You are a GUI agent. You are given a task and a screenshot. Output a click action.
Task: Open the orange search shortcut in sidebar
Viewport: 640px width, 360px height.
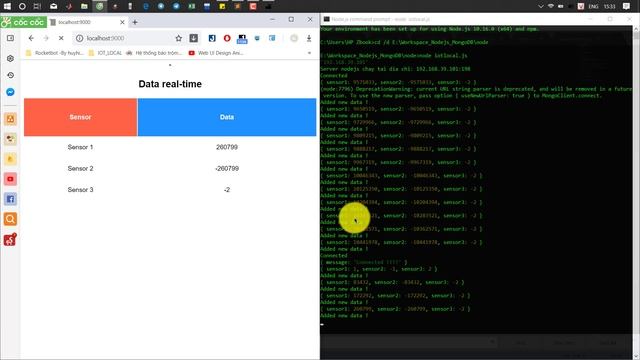click(x=10, y=219)
